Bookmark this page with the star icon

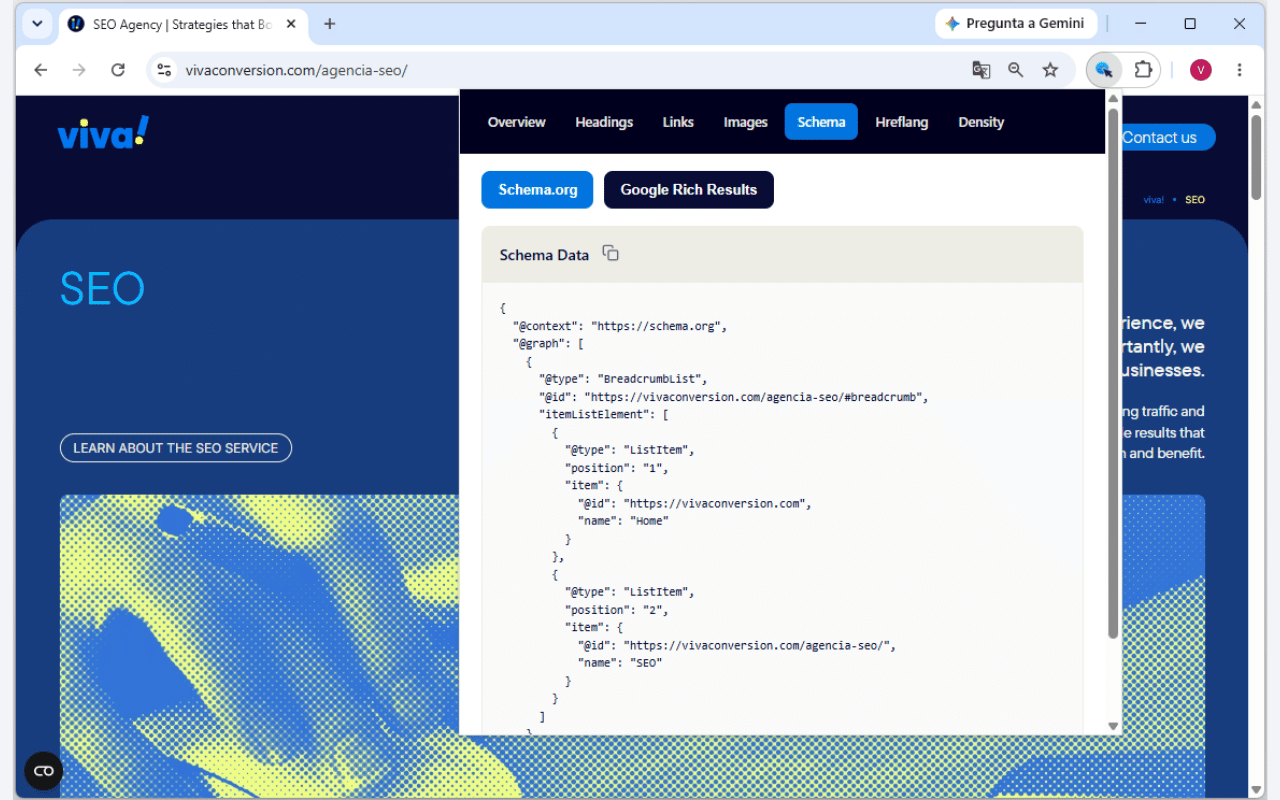tap(1050, 70)
